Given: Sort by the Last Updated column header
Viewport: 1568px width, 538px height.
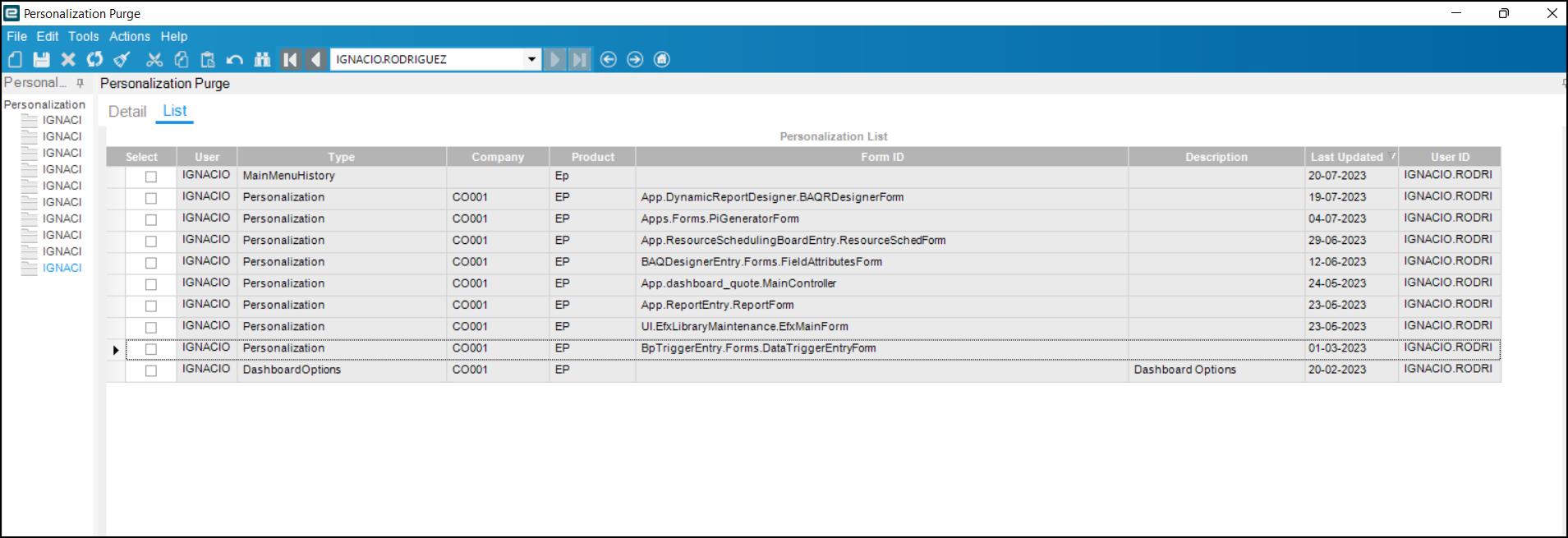Looking at the screenshot, I should point(1351,157).
